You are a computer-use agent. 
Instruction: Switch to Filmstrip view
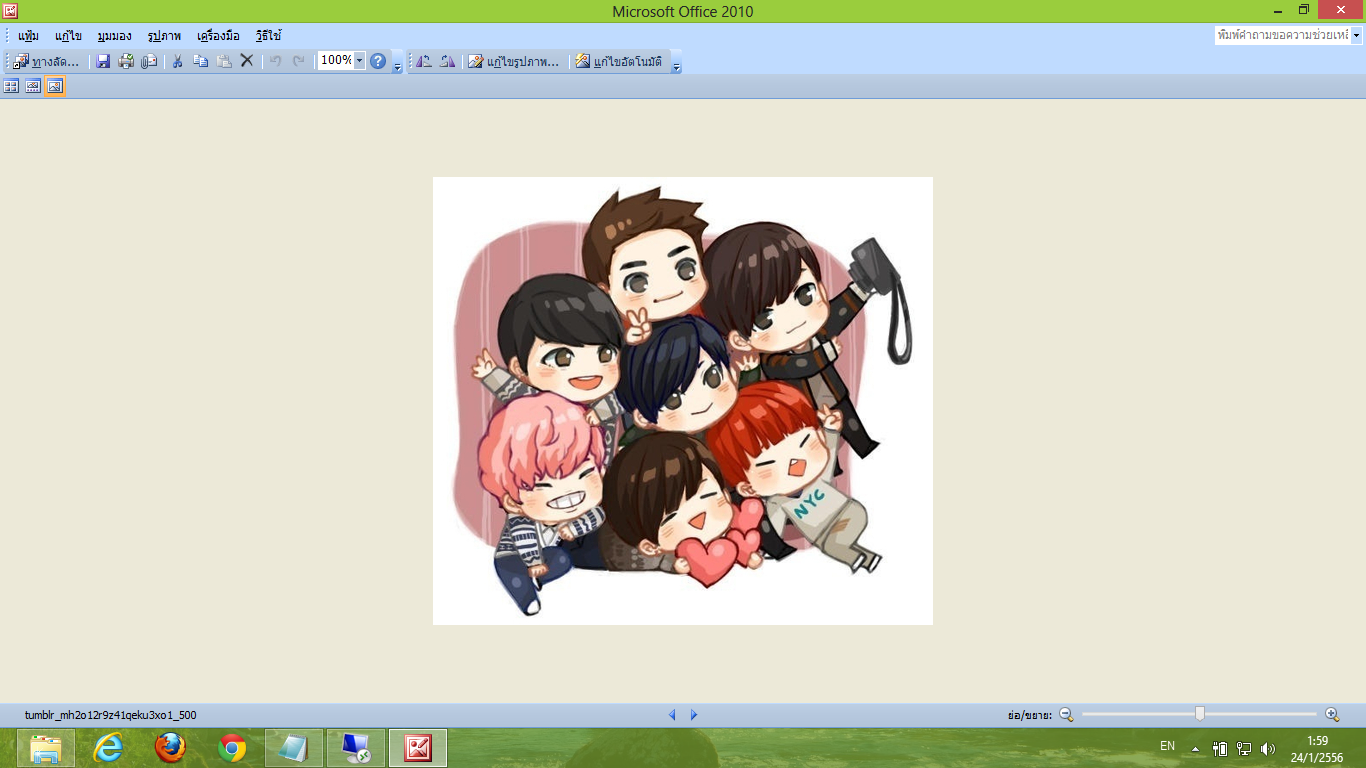pos(33,87)
